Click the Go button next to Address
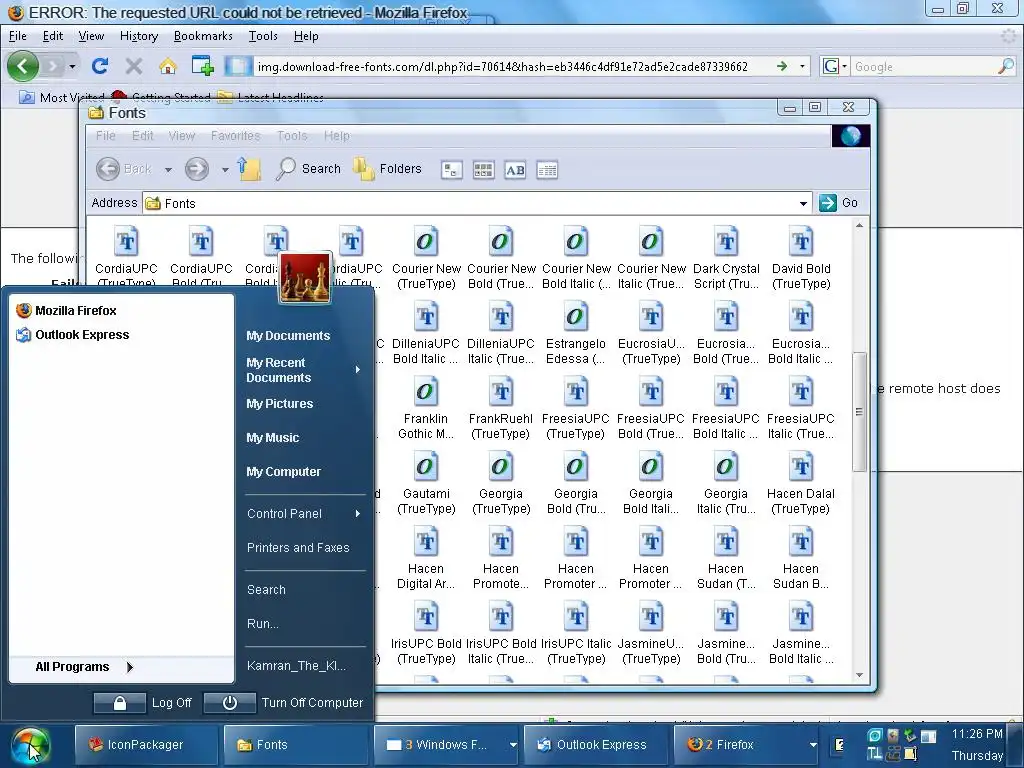The width and height of the screenshot is (1024, 768). (839, 202)
